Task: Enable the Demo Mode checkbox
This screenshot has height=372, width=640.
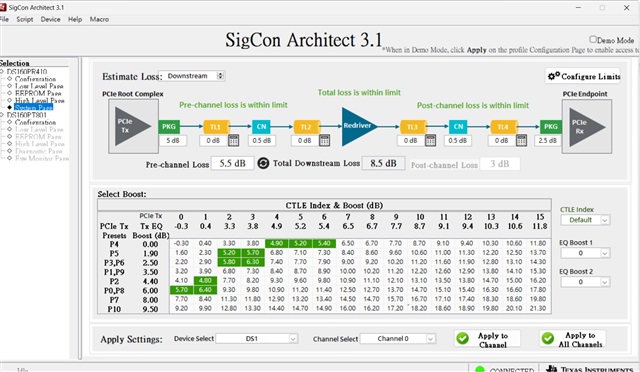Action: [x=593, y=39]
